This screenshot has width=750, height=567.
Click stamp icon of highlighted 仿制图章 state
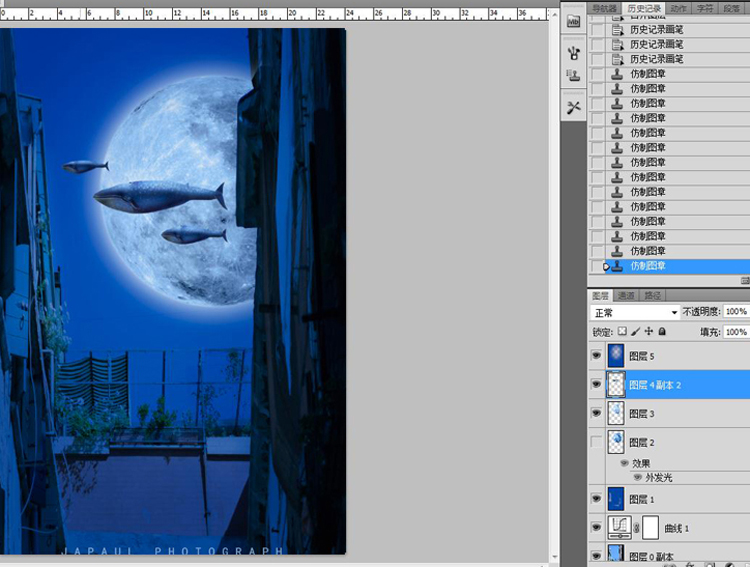[x=617, y=266]
